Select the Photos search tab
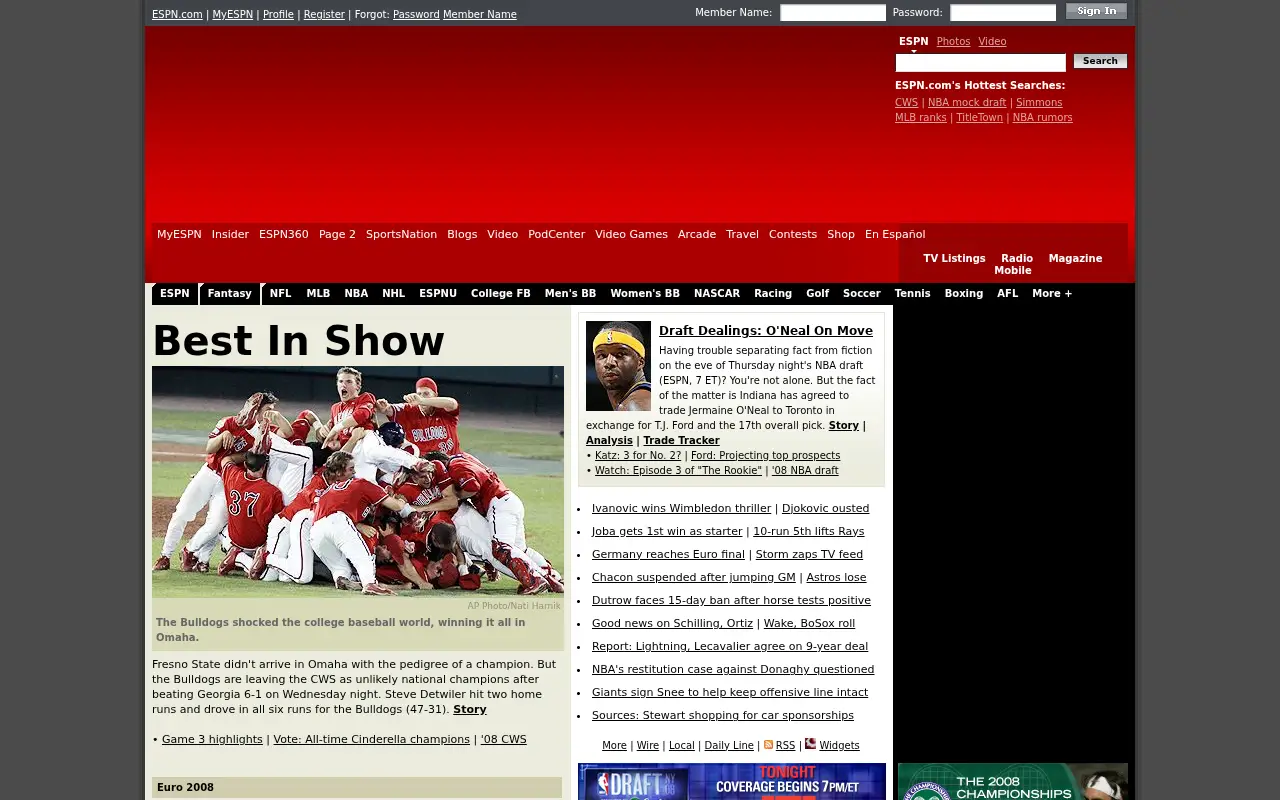Screen dimensions: 1280x800 tap(953, 42)
